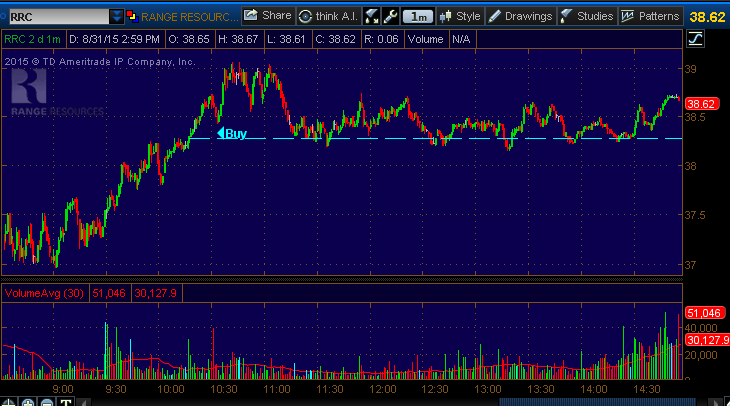Select the 1m timeframe button
Image resolution: width=730 pixels, height=406 pixels.
pos(420,16)
